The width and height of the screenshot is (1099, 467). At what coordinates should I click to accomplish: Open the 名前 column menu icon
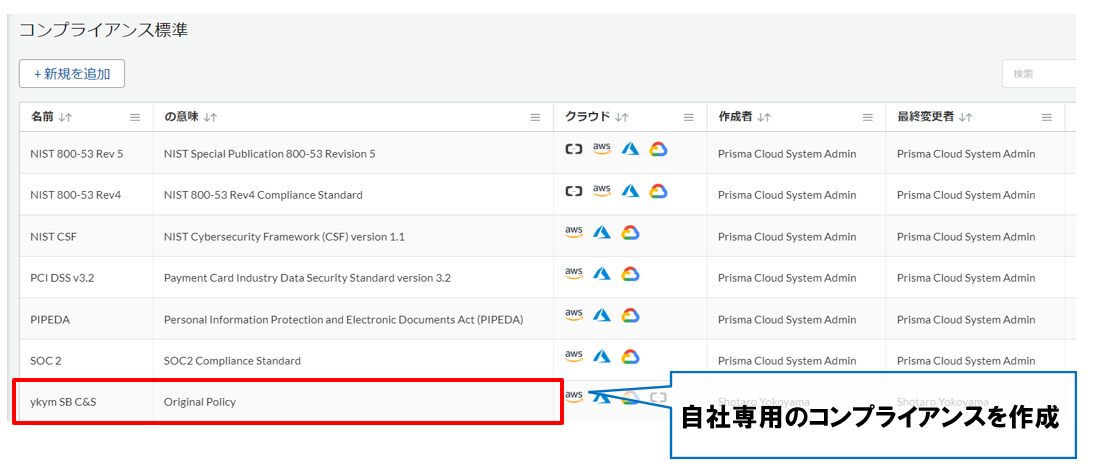tap(135, 118)
